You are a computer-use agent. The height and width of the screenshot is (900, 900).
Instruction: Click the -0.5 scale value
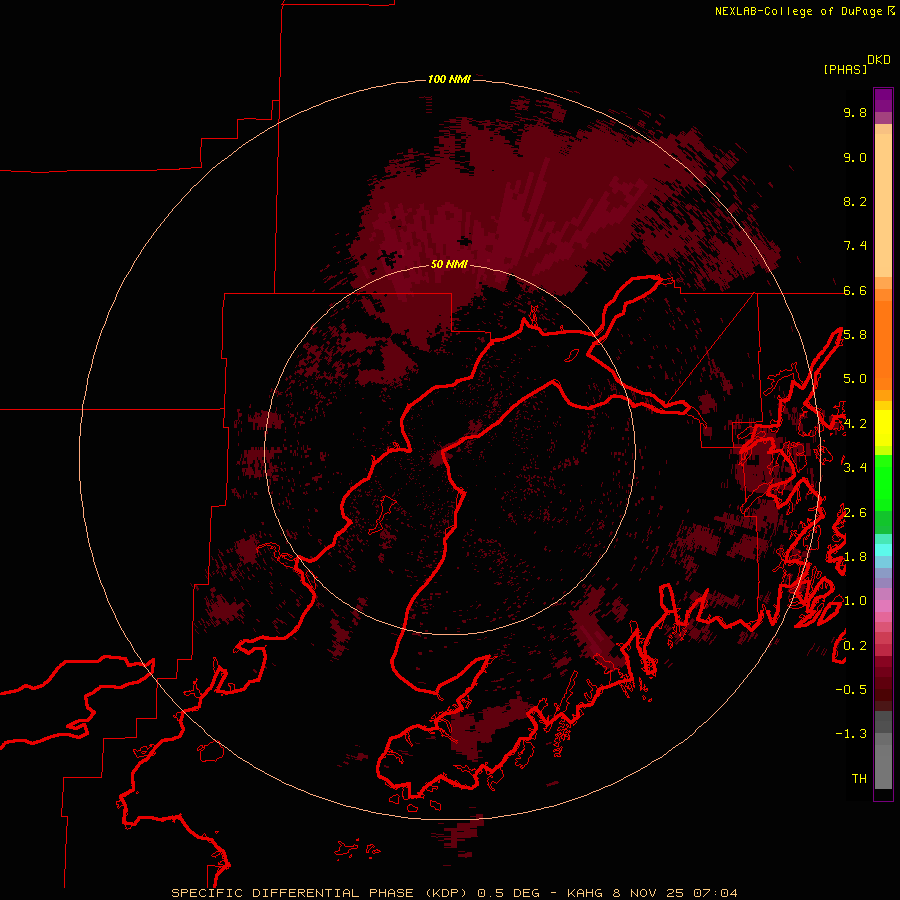point(851,690)
